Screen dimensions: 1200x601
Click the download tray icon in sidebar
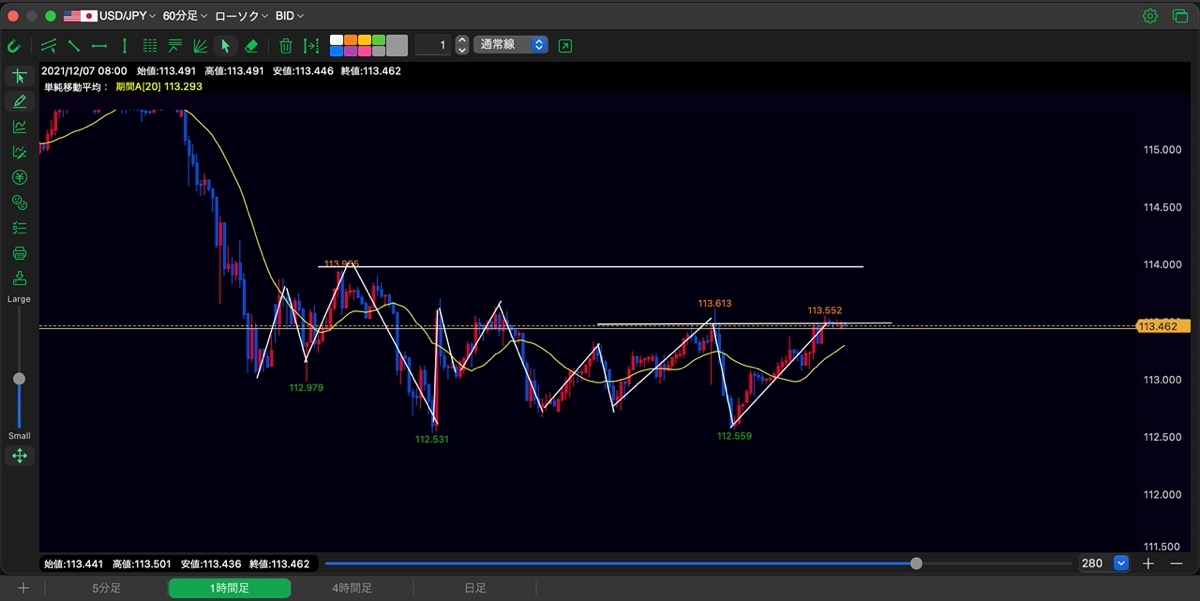(19, 278)
